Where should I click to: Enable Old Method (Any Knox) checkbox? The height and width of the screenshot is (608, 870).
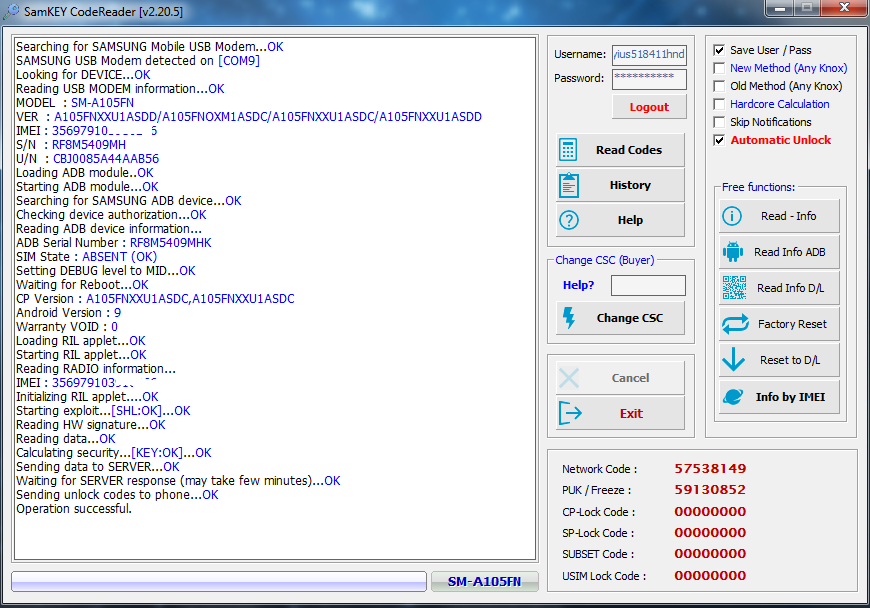719,86
